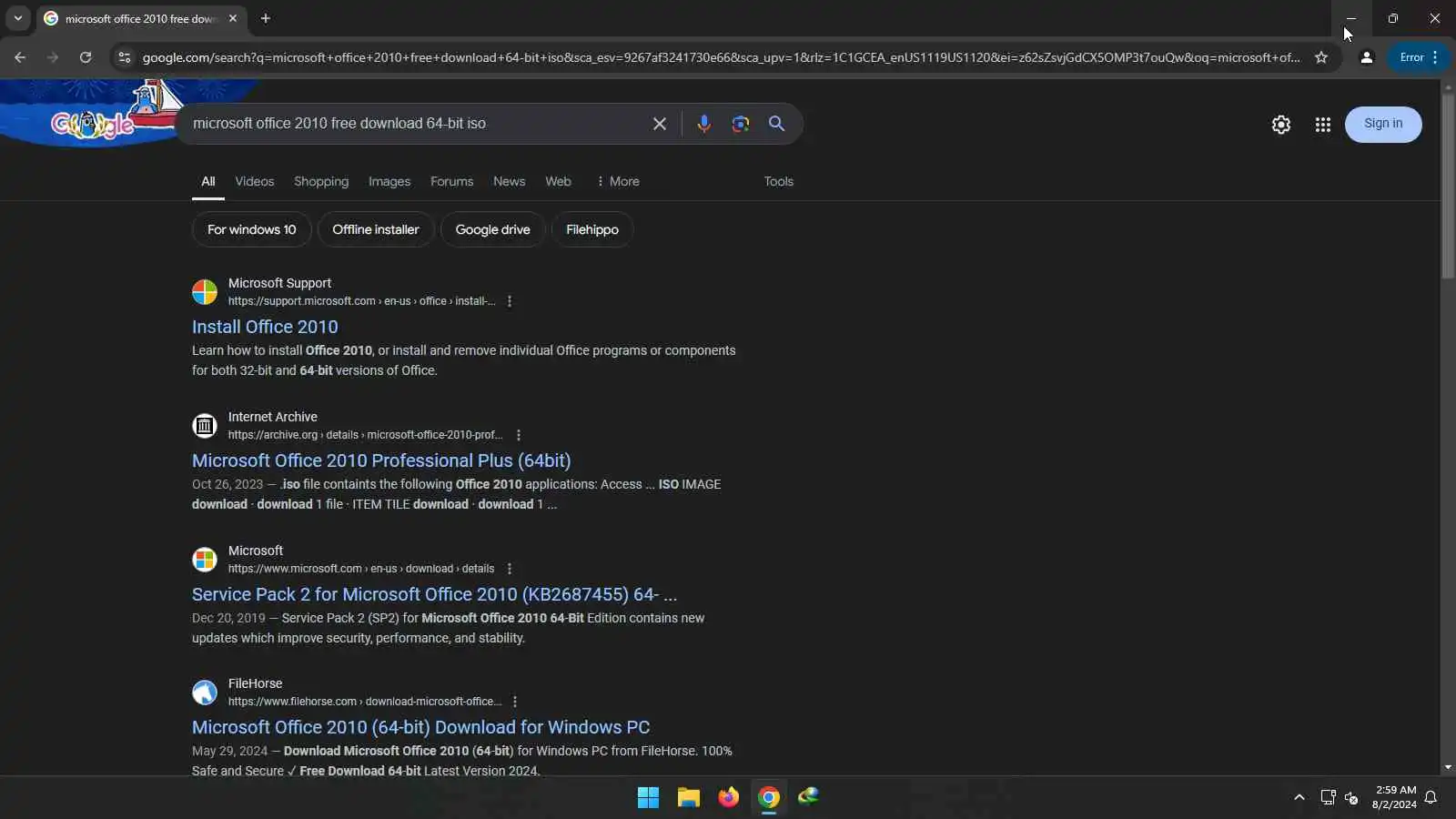Click the support.microsoft.com result URL breadcrumb
1456x819 pixels.
(361, 301)
